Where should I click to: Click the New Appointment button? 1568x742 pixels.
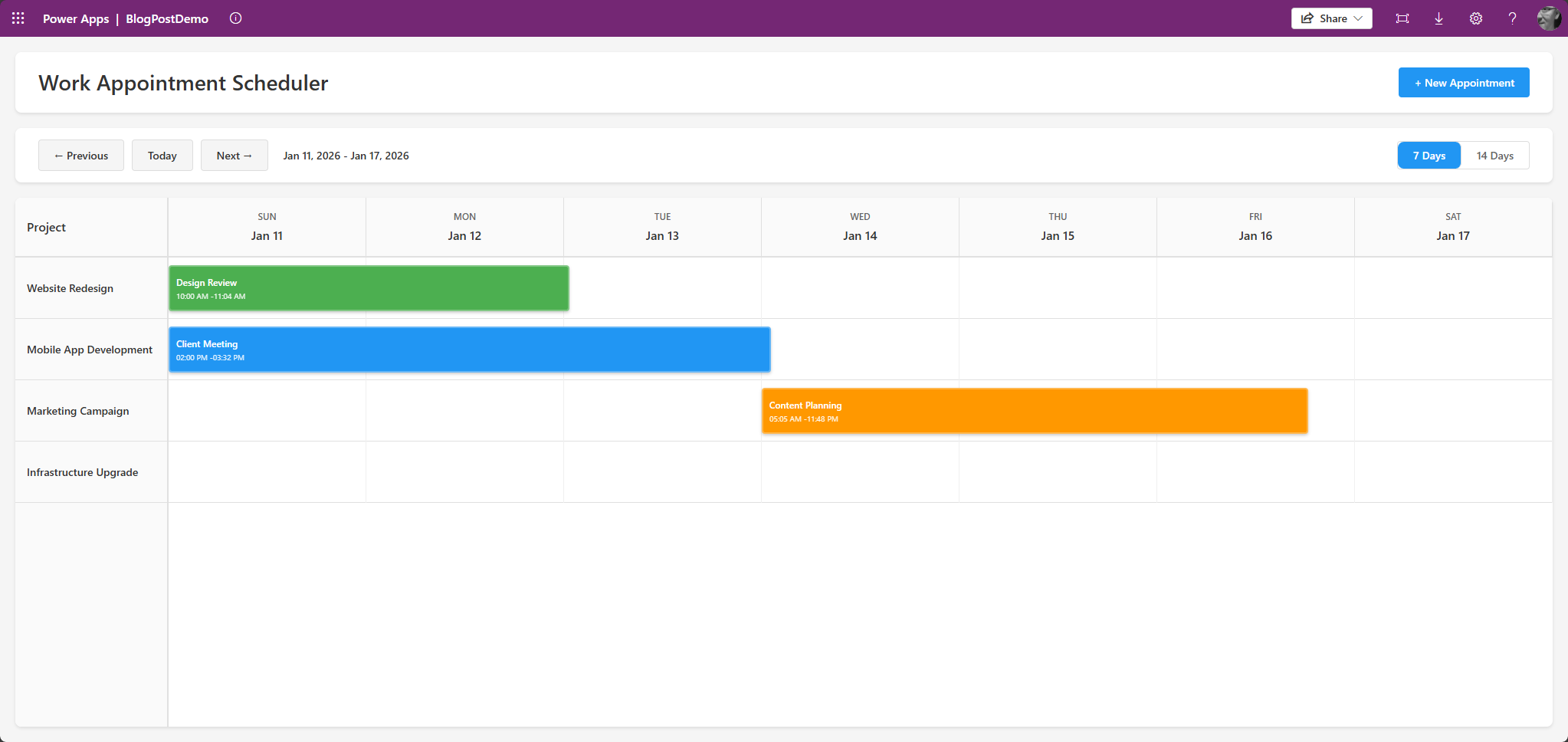pyautogui.click(x=1464, y=83)
